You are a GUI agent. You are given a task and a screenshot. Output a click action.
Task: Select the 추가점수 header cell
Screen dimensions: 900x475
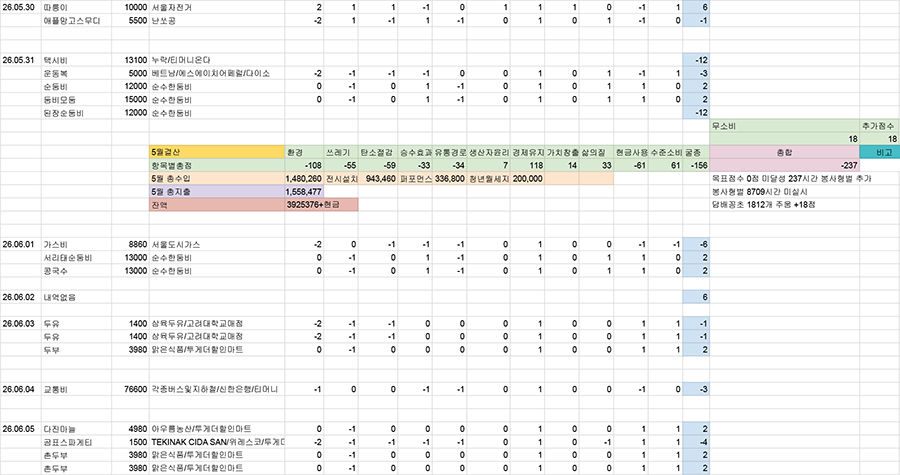point(880,126)
